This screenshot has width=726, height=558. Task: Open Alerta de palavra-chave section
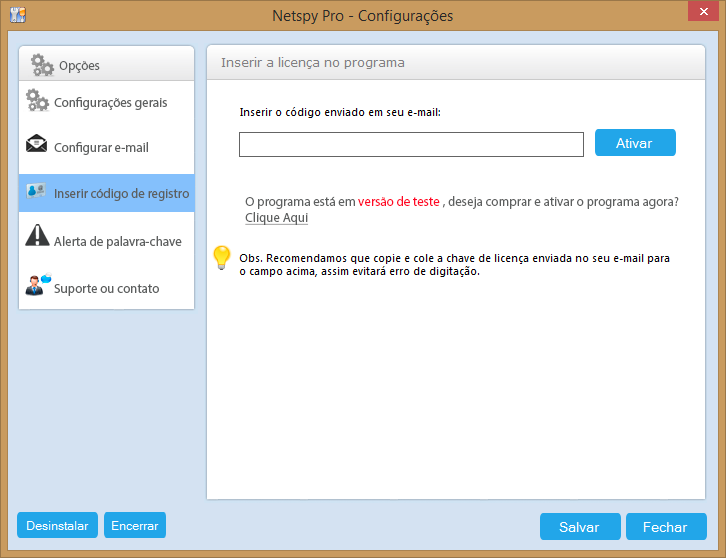106,241
